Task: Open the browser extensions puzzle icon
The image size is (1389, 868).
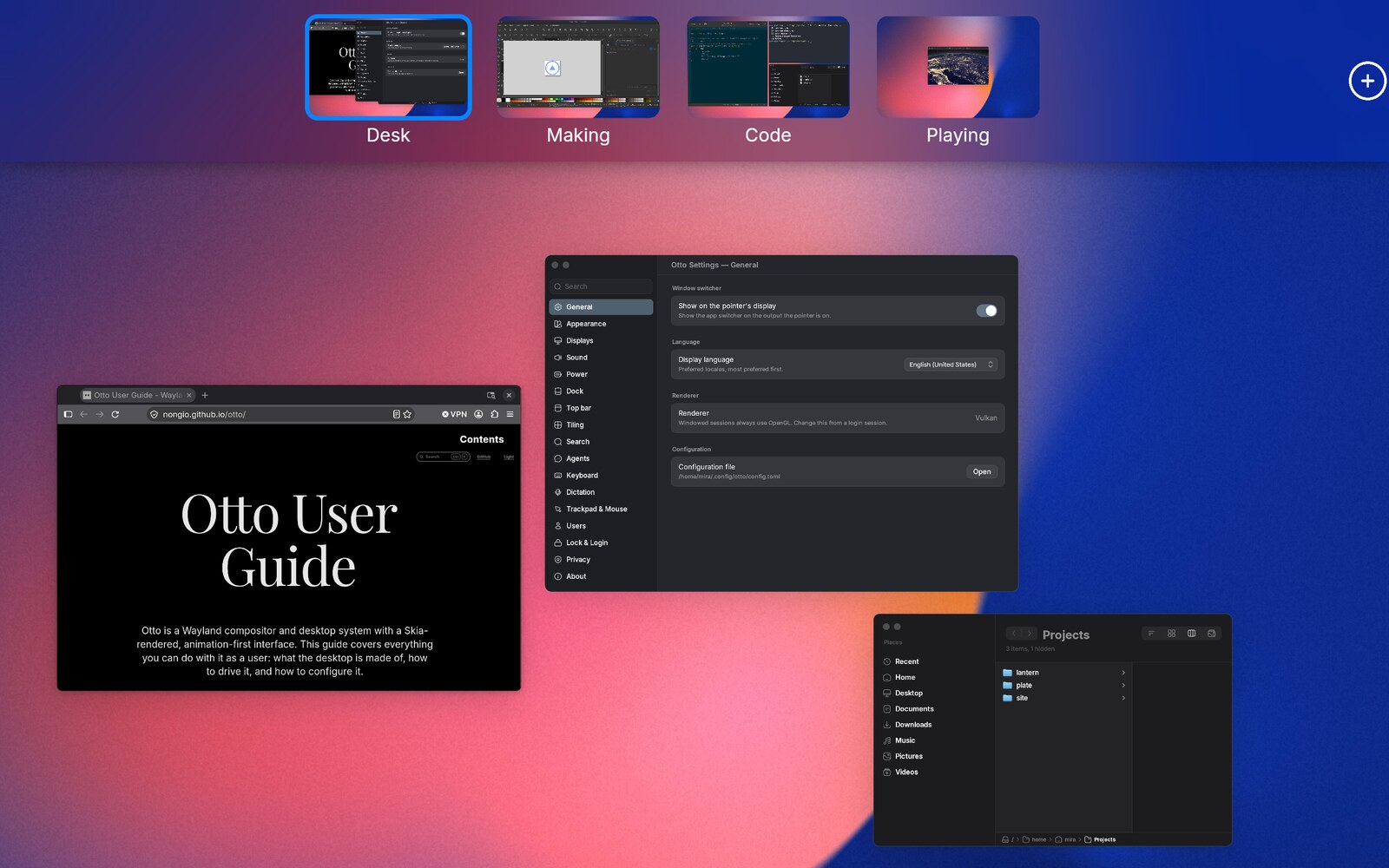Action: coord(494,414)
